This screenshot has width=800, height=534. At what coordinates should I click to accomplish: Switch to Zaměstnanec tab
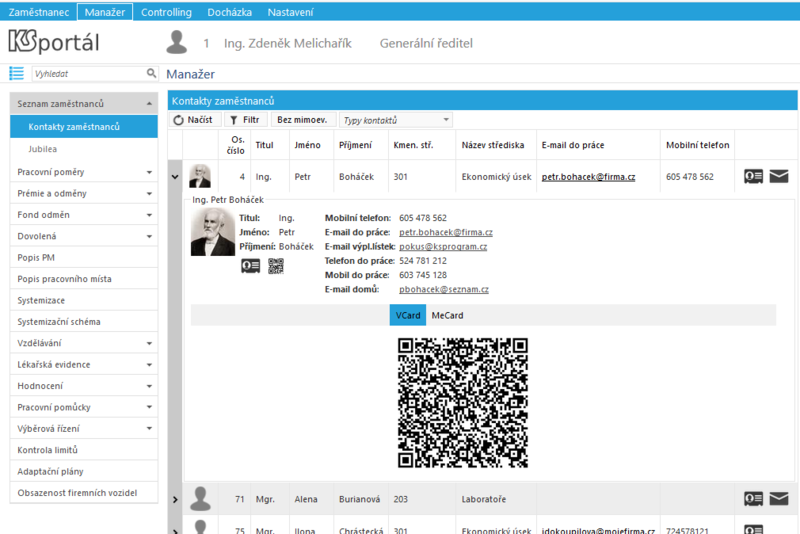point(39,12)
